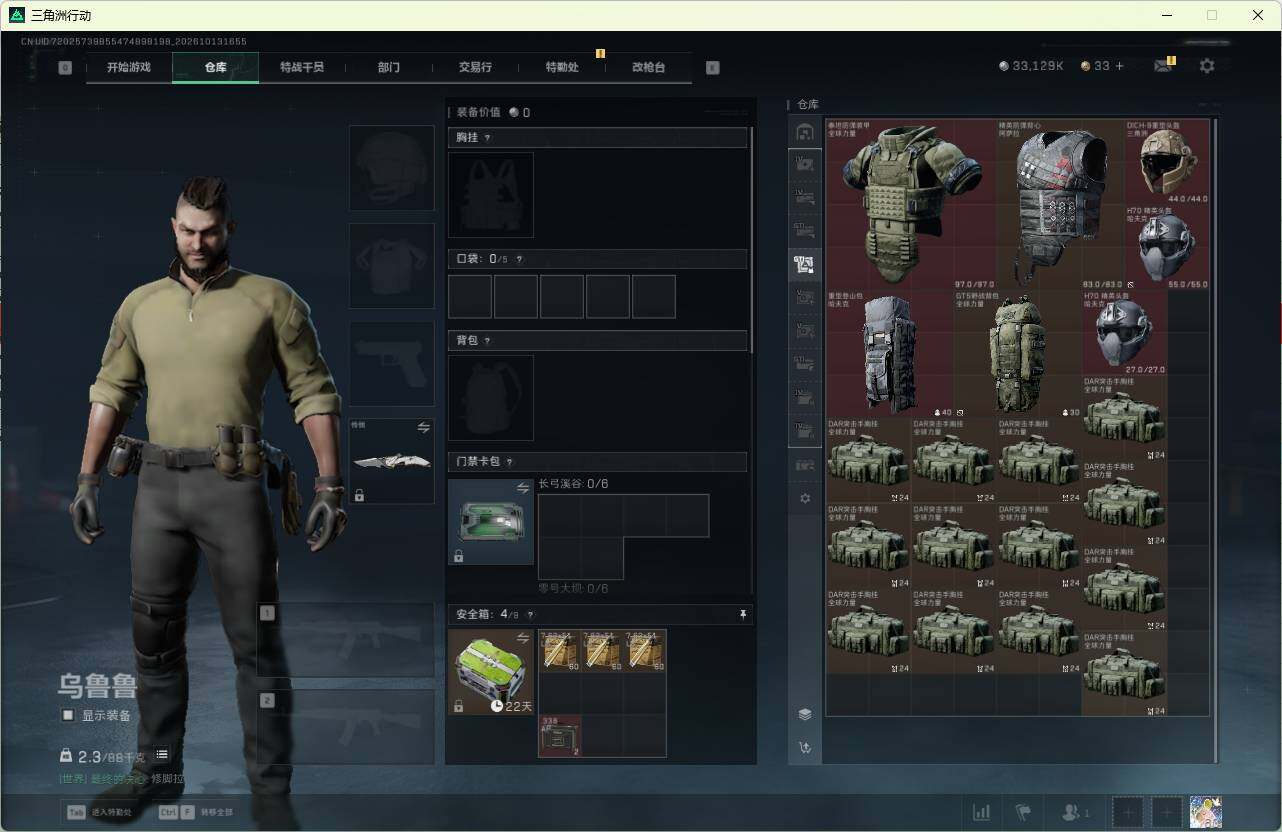This screenshot has height=832, width=1282.
Task: Open the 特勤处 tab
Action: 562,67
